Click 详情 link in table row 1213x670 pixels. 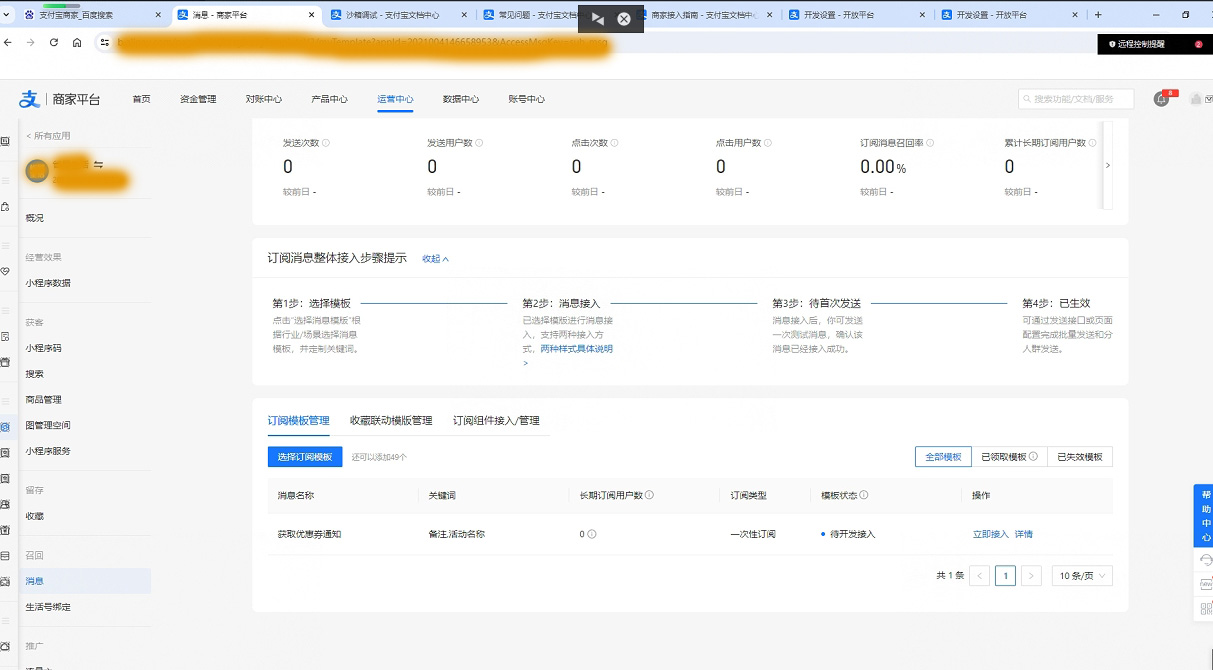pos(1024,534)
